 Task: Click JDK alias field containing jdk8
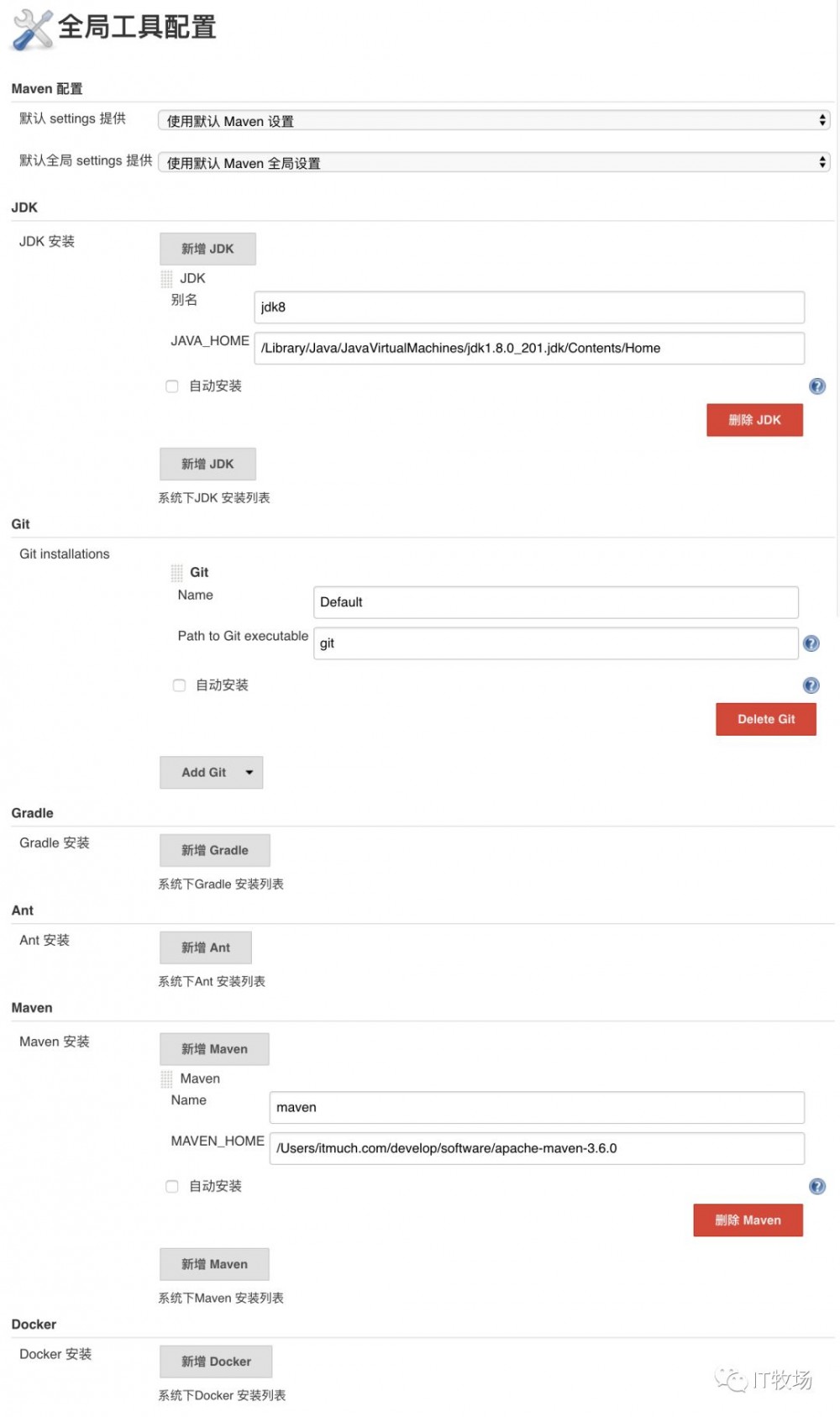click(529, 307)
